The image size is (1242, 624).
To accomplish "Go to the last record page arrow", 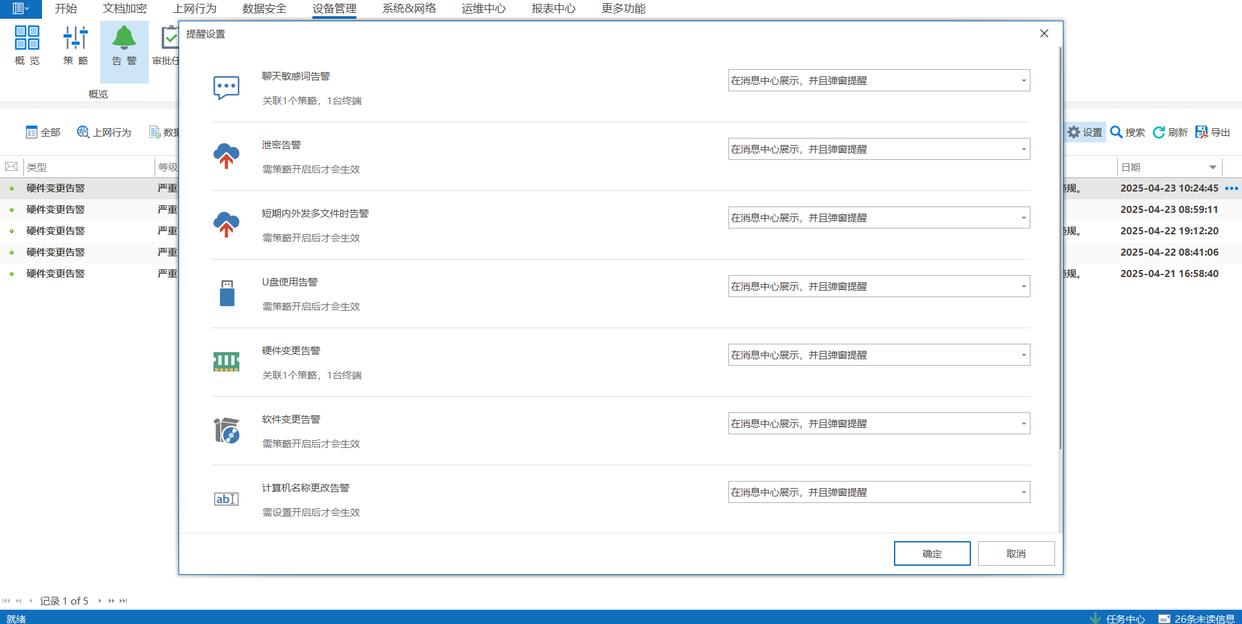I will [x=123, y=601].
